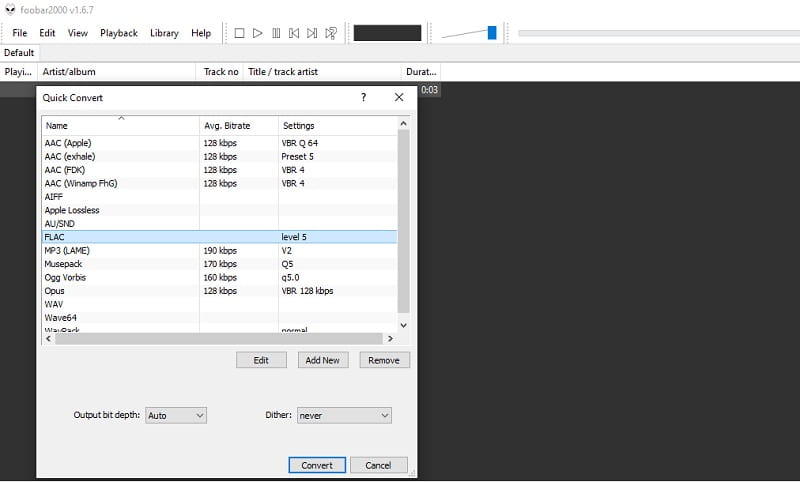The height and width of the screenshot is (482, 800).
Task: Sort presets by Settings column
Action: 338,126
